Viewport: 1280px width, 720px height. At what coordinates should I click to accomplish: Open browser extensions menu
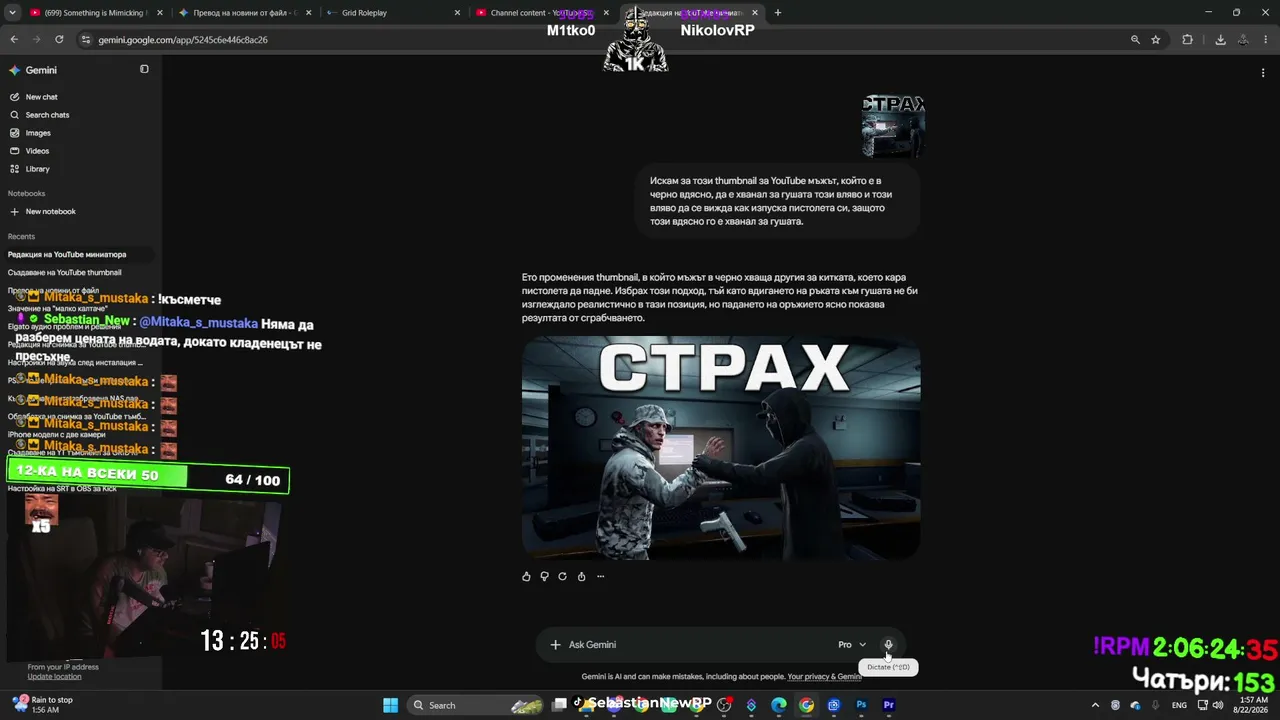(x=1188, y=40)
